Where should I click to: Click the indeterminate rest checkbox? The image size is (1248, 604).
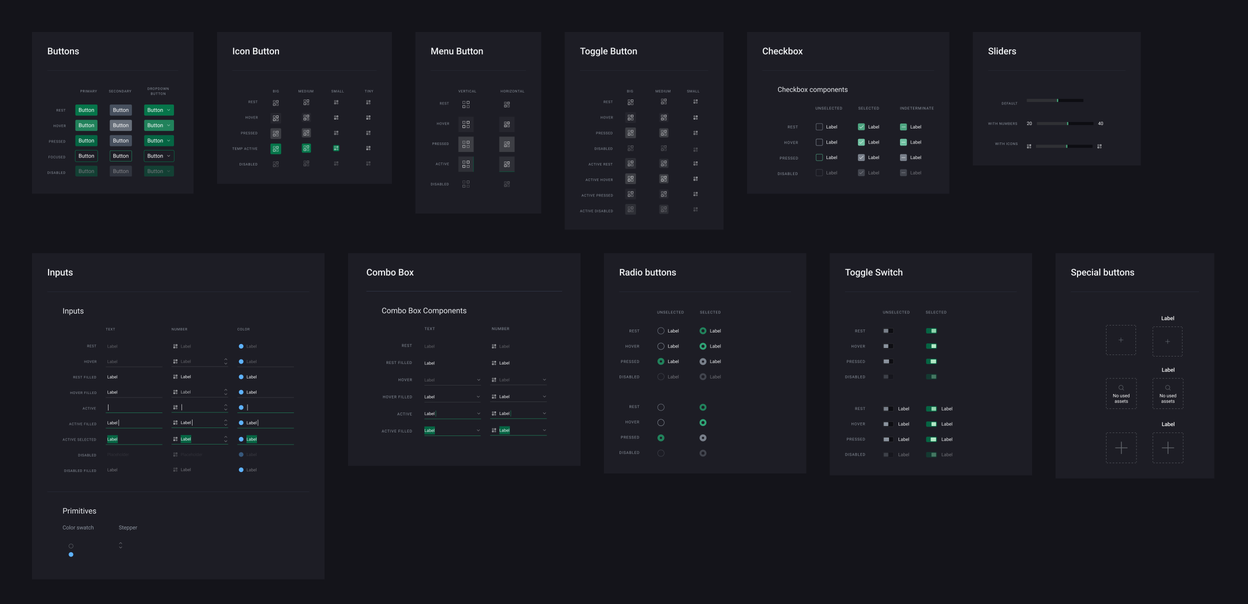[x=903, y=127]
